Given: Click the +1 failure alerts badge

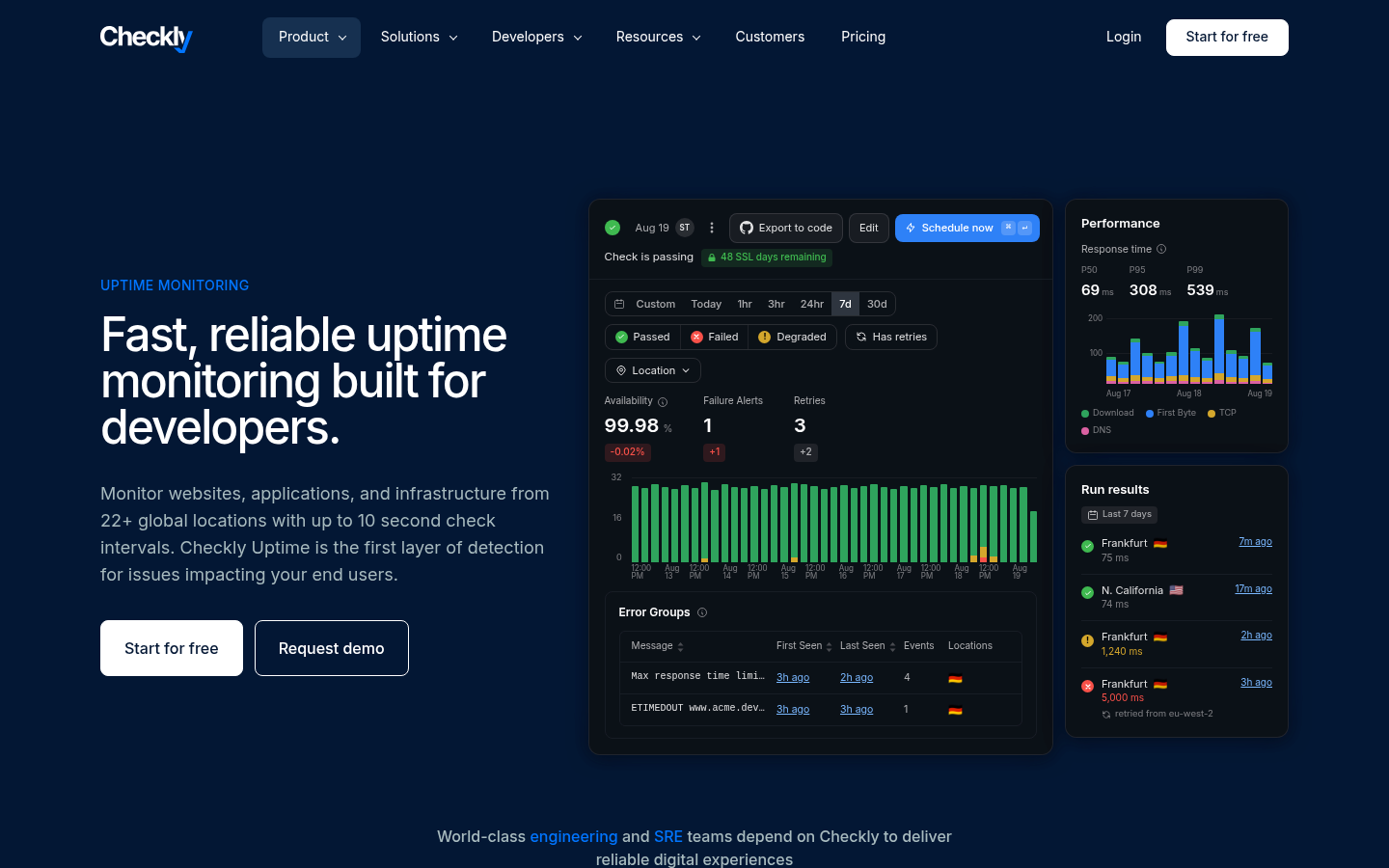Looking at the screenshot, I should [714, 451].
